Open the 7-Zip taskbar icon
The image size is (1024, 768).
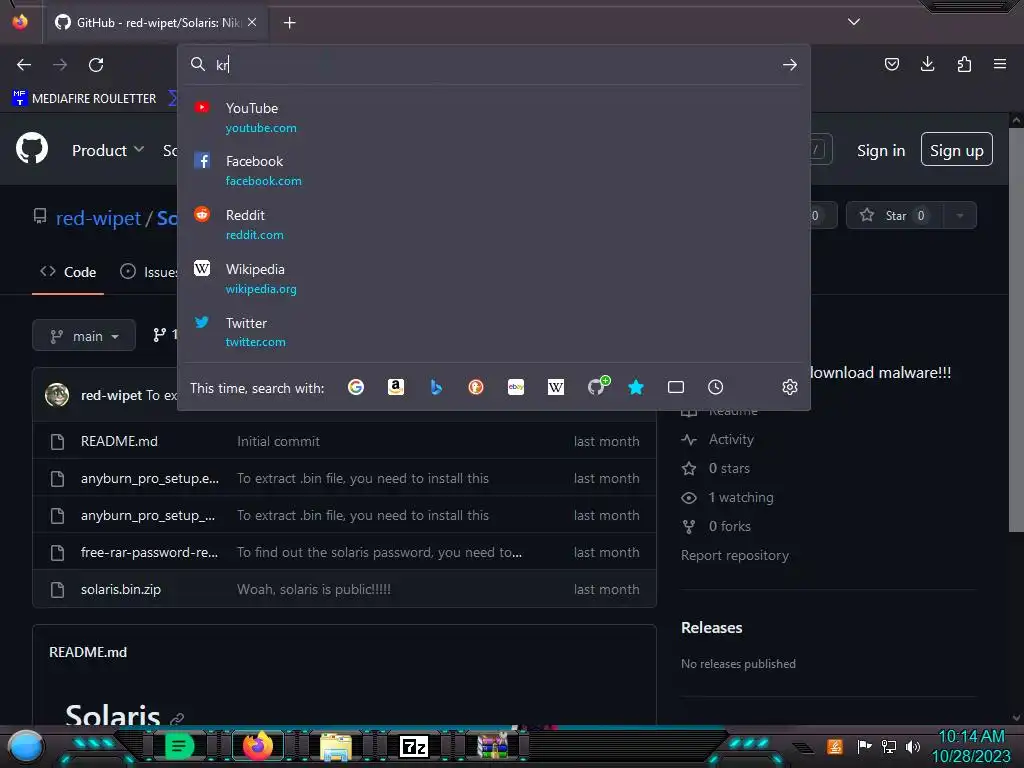[x=413, y=746]
